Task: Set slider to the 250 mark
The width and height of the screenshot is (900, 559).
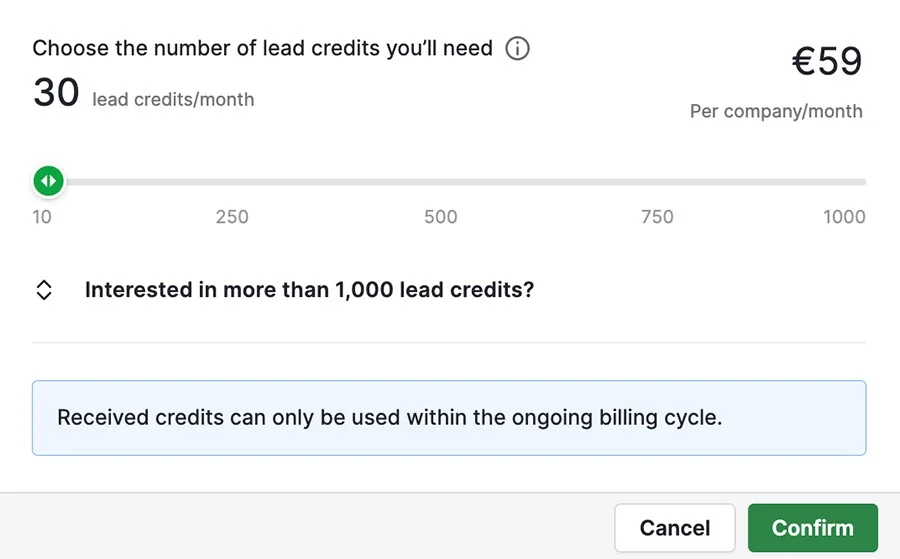Action: click(x=232, y=182)
